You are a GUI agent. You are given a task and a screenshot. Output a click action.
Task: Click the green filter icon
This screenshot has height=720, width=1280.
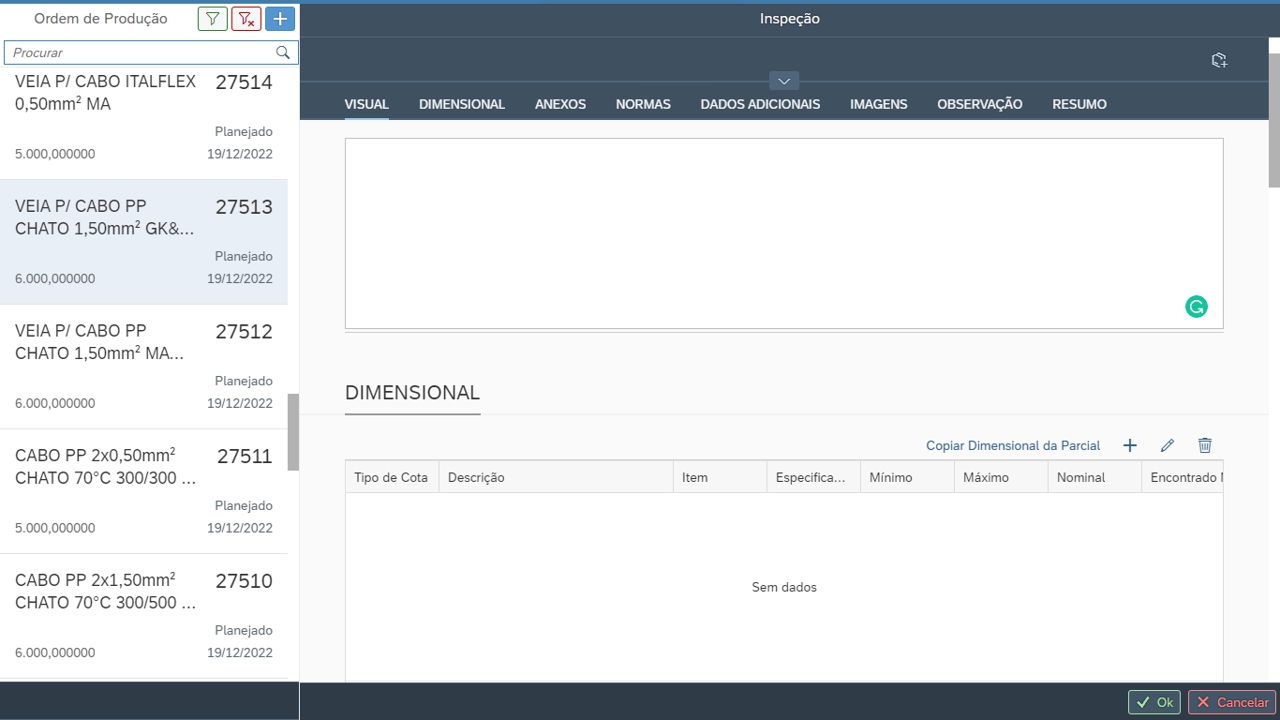click(x=212, y=19)
